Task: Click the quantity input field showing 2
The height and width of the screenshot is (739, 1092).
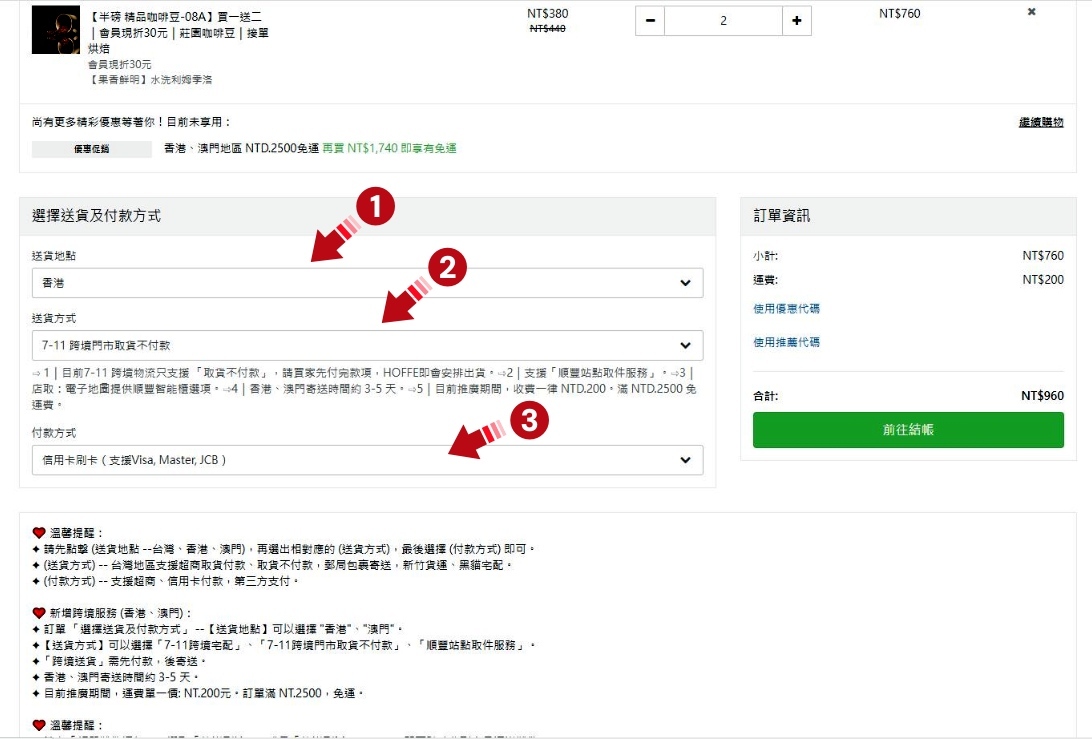Action: click(723, 21)
